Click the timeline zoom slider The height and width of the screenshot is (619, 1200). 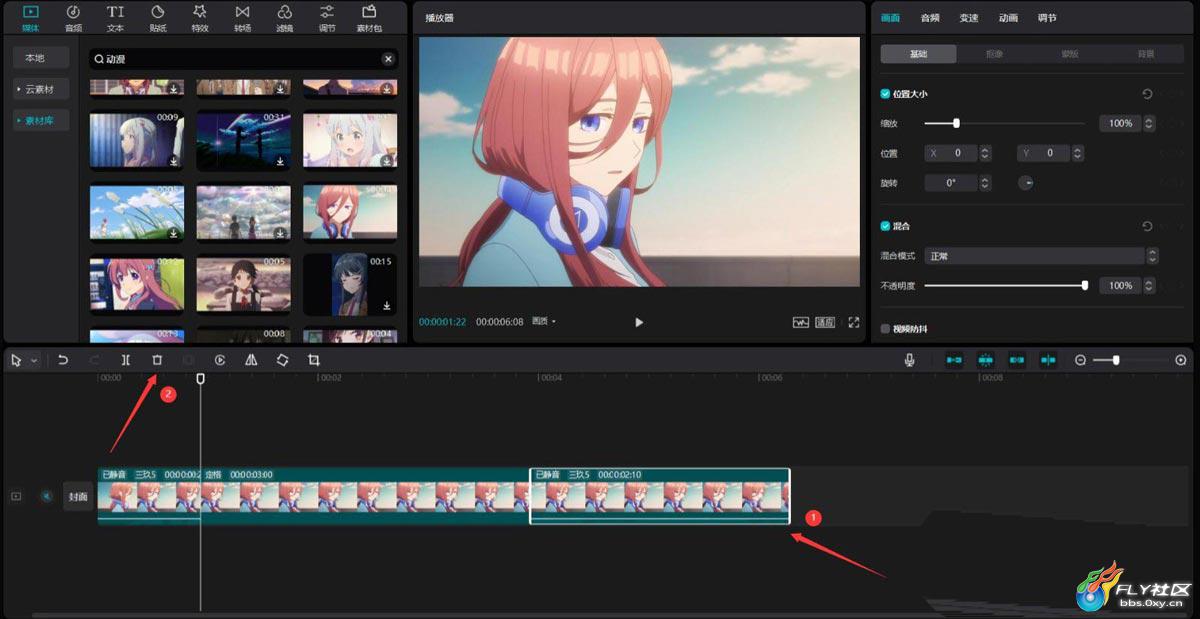(x=1131, y=360)
